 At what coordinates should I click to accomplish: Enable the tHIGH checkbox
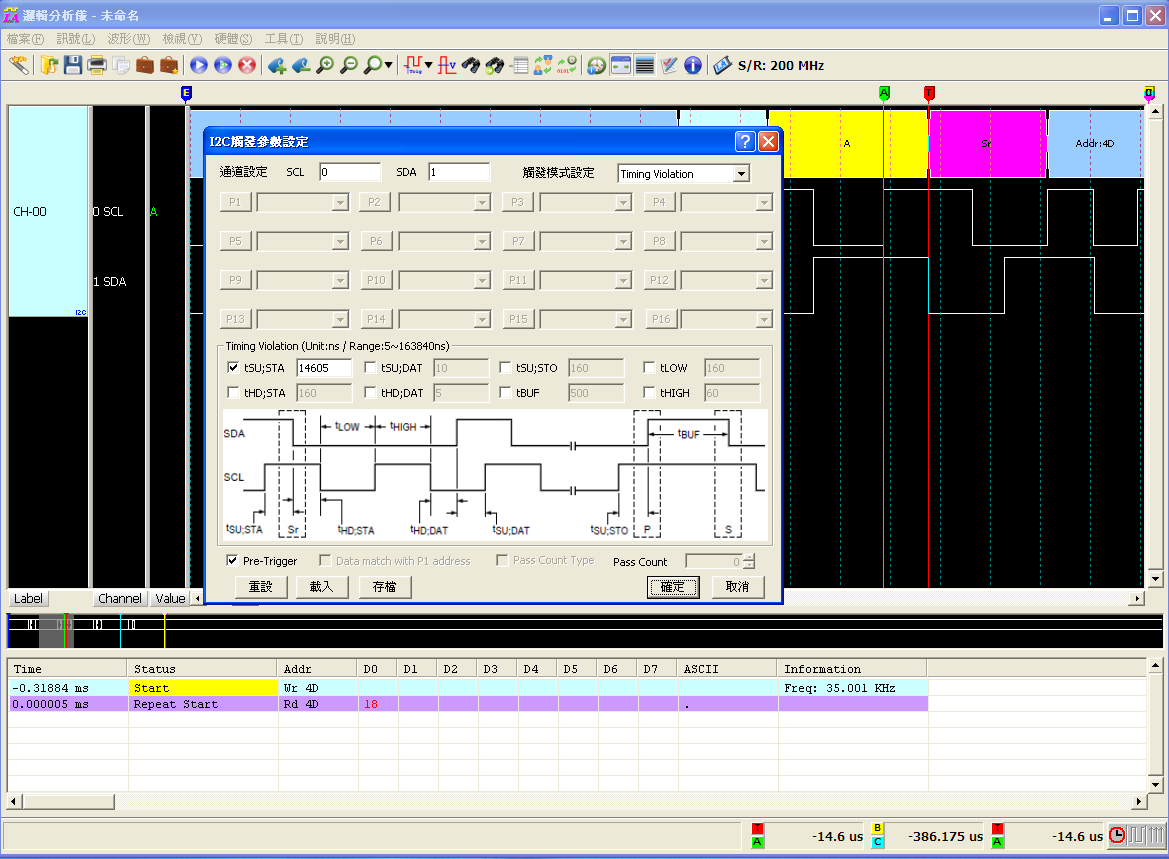click(649, 392)
